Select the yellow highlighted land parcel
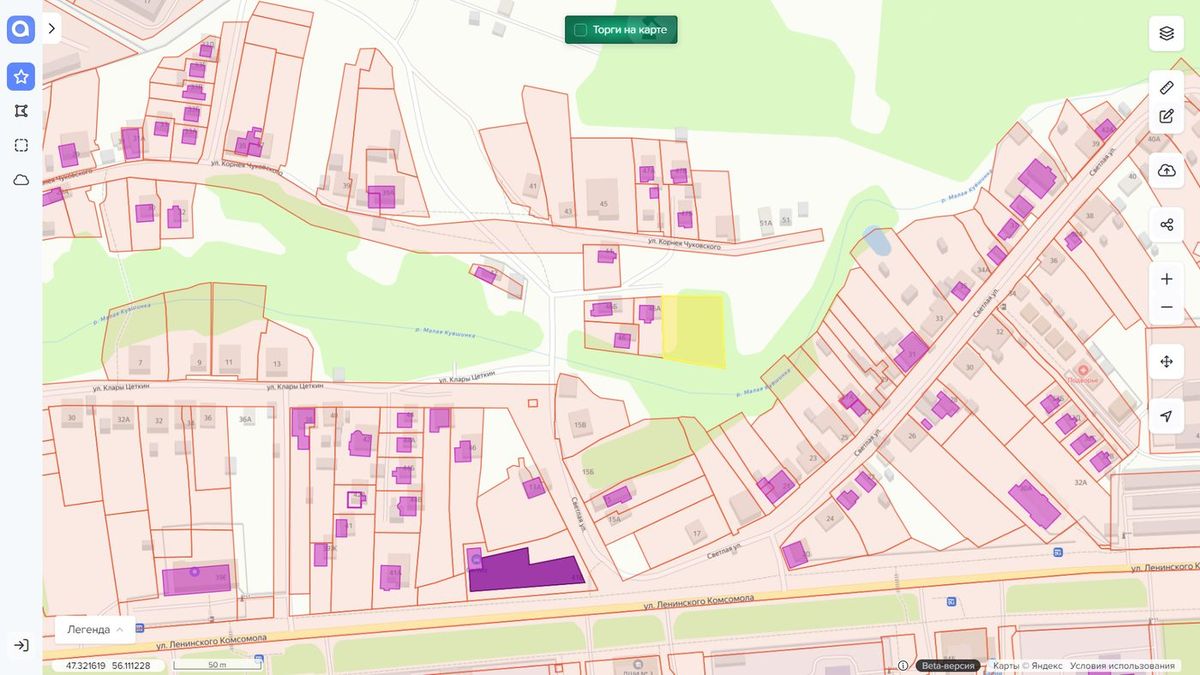Image resolution: width=1200 pixels, height=675 pixels. (x=694, y=330)
